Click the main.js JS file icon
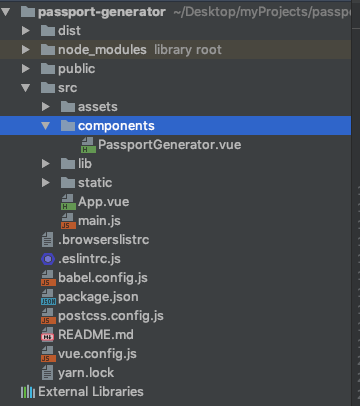 (x=68, y=221)
